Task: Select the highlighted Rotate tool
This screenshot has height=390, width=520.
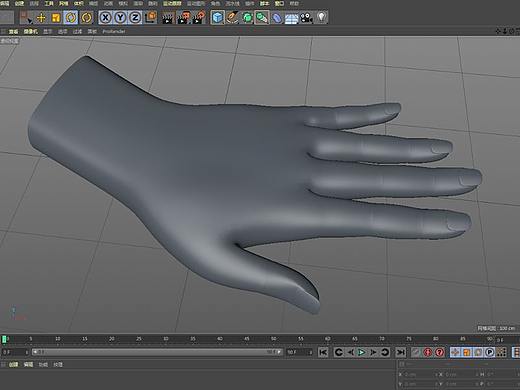Action: pos(71,17)
